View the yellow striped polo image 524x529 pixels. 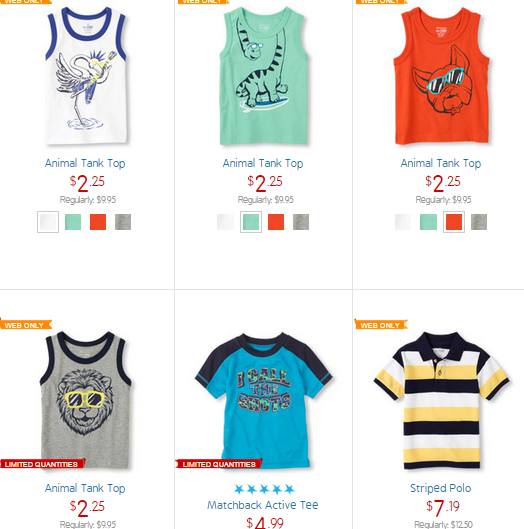(442, 401)
